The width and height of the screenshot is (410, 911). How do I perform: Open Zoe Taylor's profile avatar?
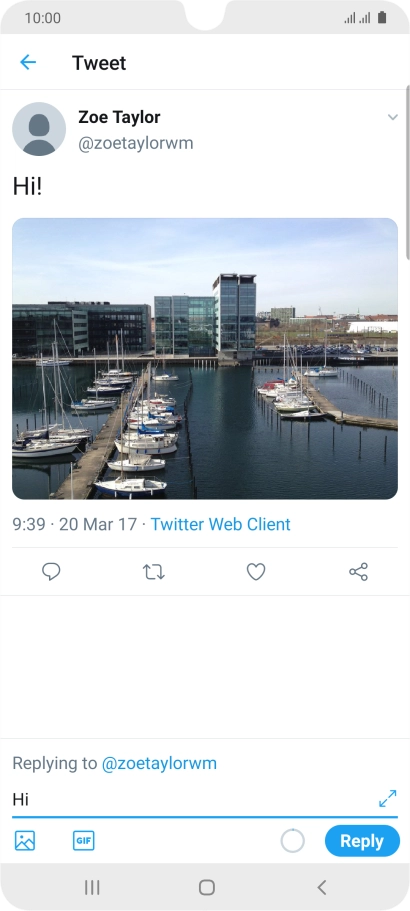[39, 129]
